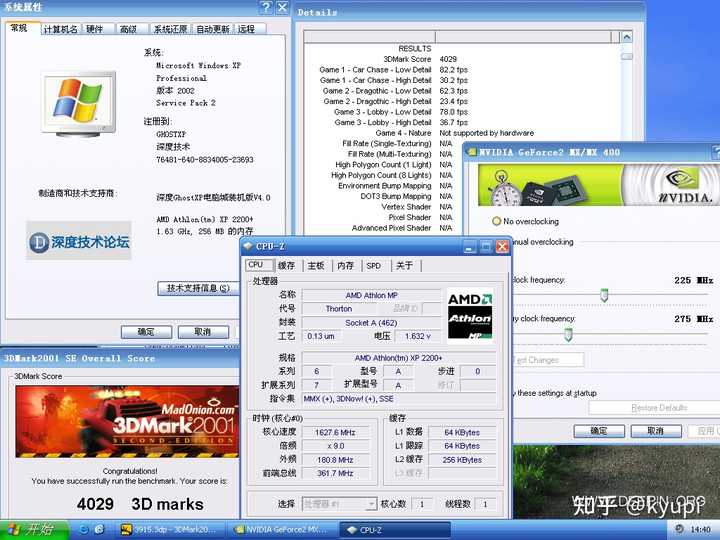Click 取消 in the NVIDIA GeForce2 dialog

(656, 431)
